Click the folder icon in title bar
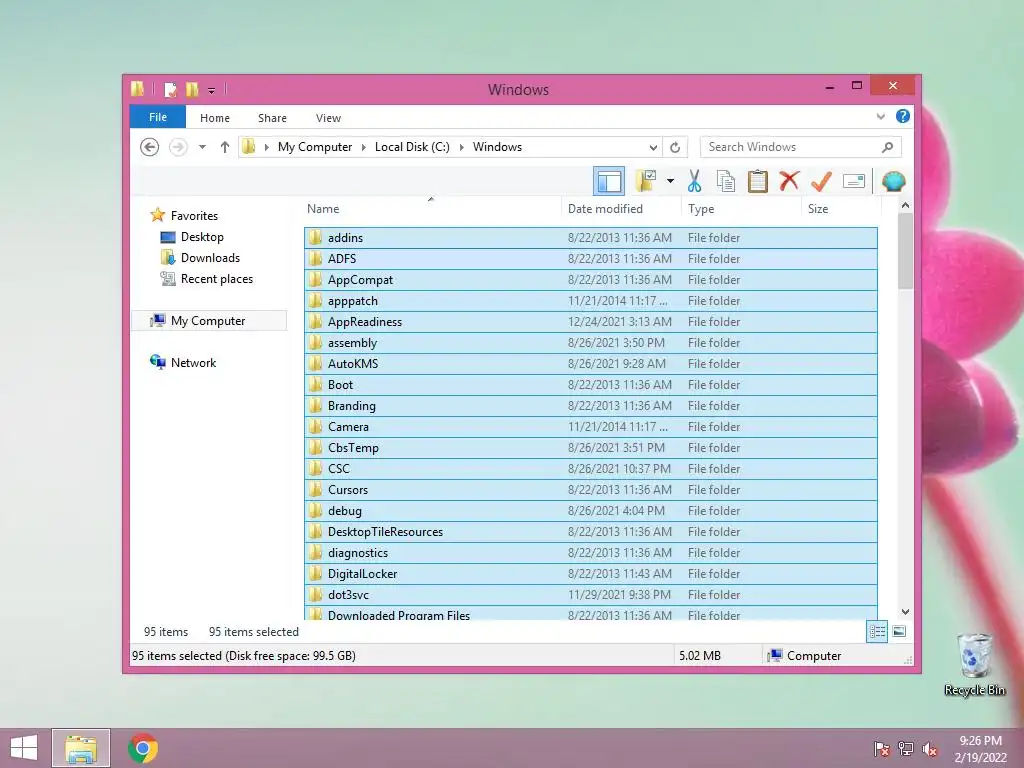1024x768 pixels. pyautogui.click(x=137, y=88)
